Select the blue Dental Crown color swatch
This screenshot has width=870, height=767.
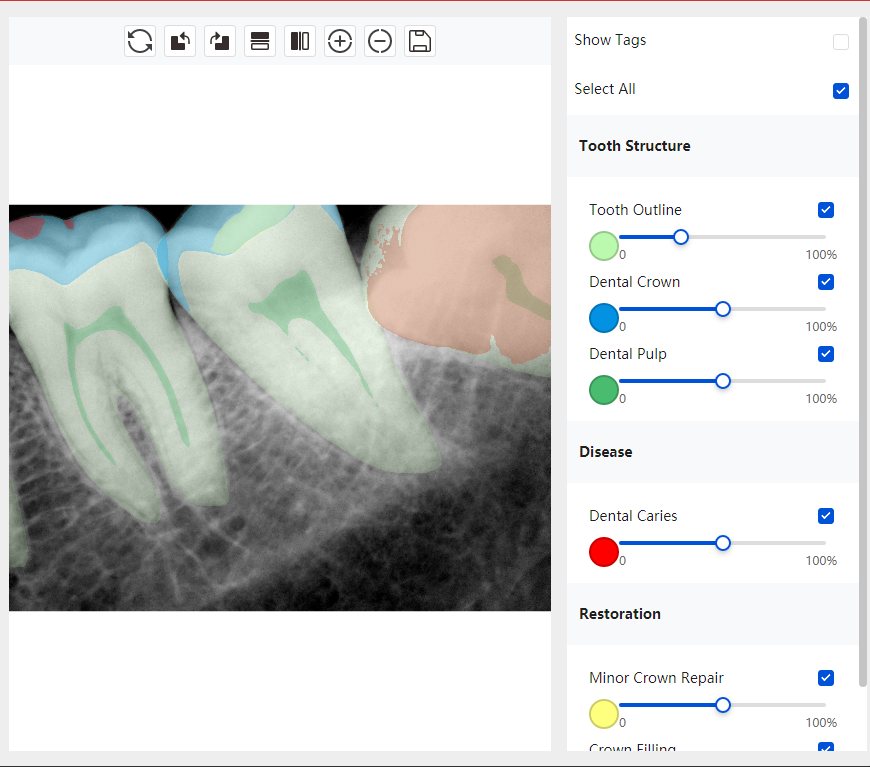coord(604,318)
